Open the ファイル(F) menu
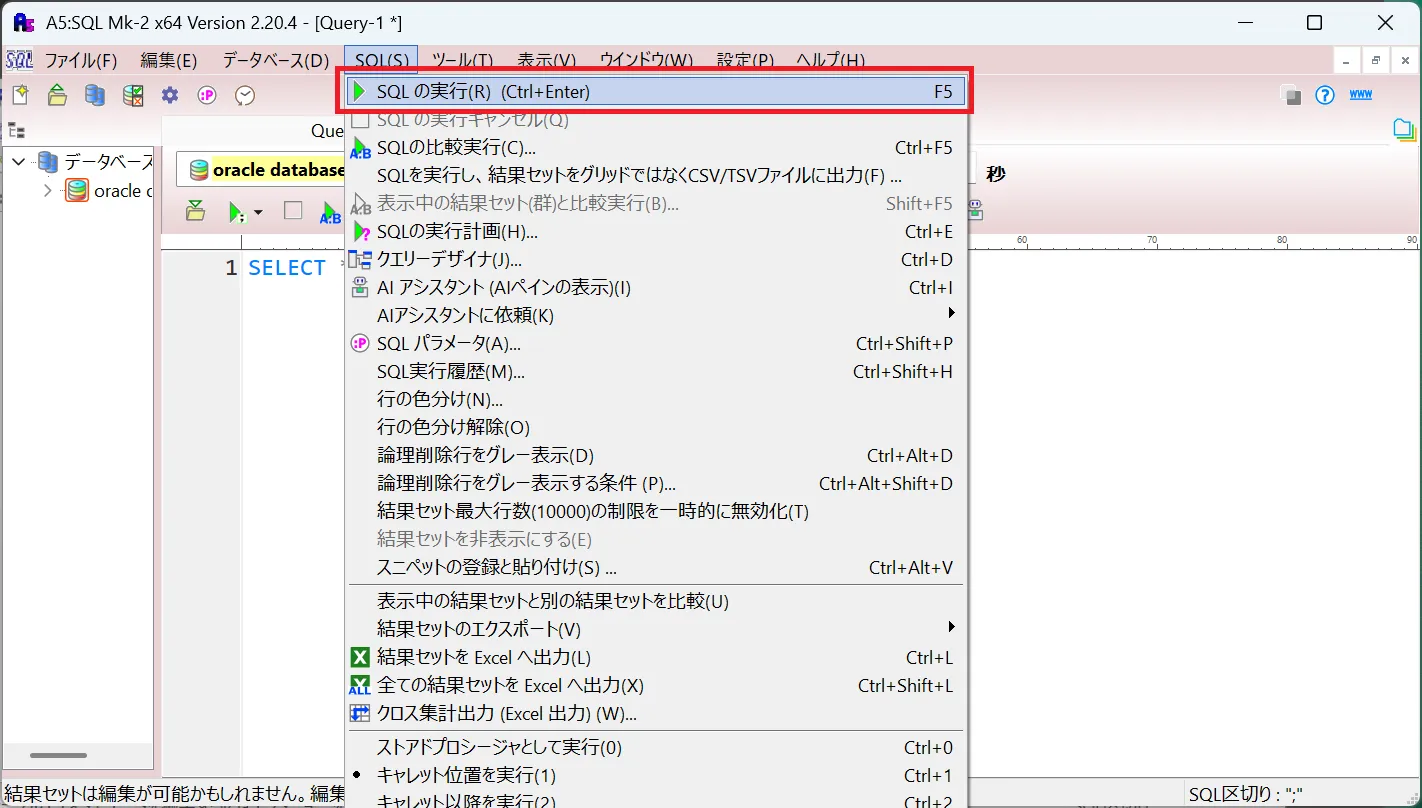Image resolution: width=1422 pixels, height=808 pixels. coord(81,60)
